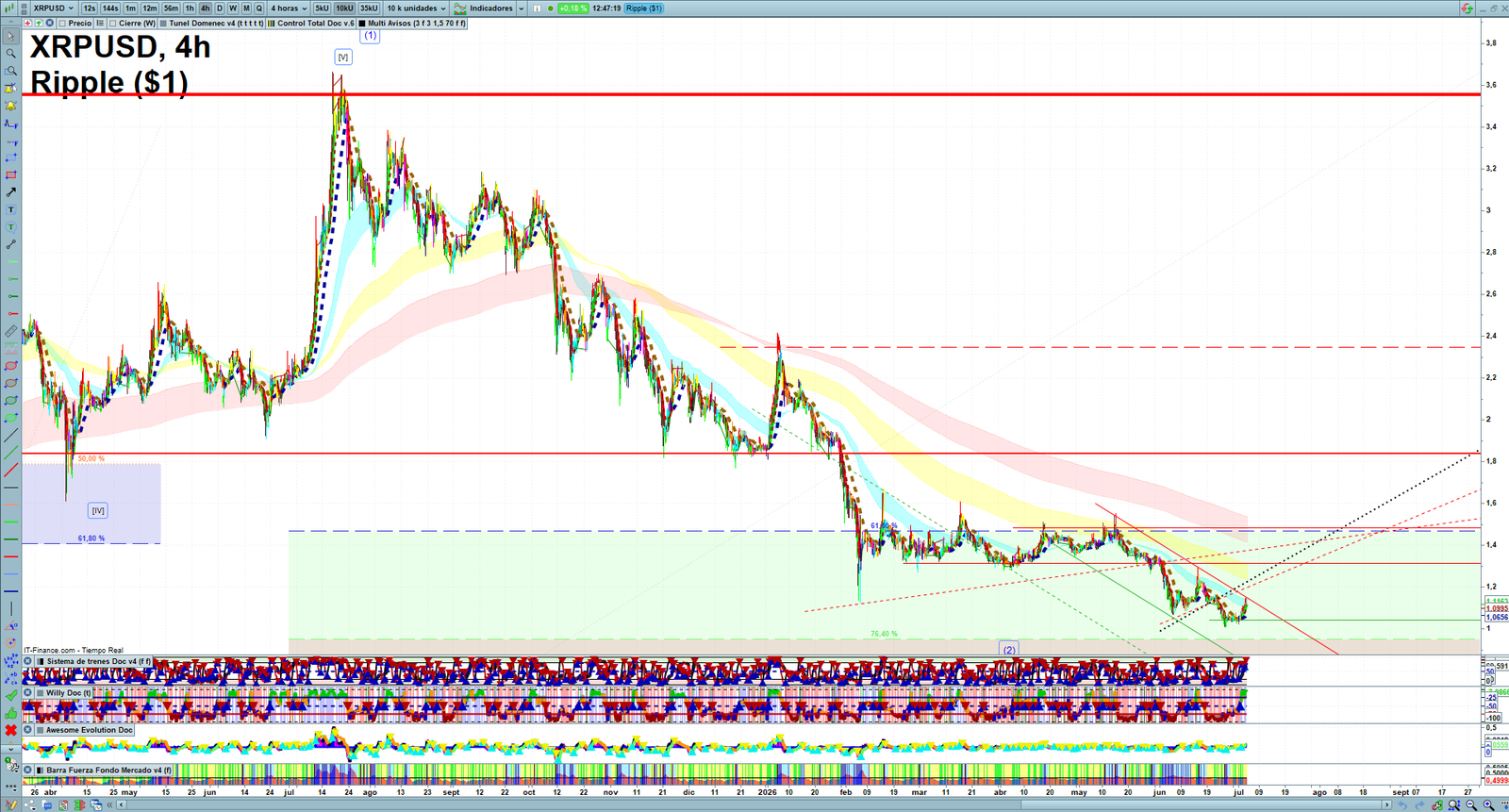The height and width of the screenshot is (812, 1509).
Task: Click horizontal scrollbar right arrow
Action: (x=1386, y=804)
